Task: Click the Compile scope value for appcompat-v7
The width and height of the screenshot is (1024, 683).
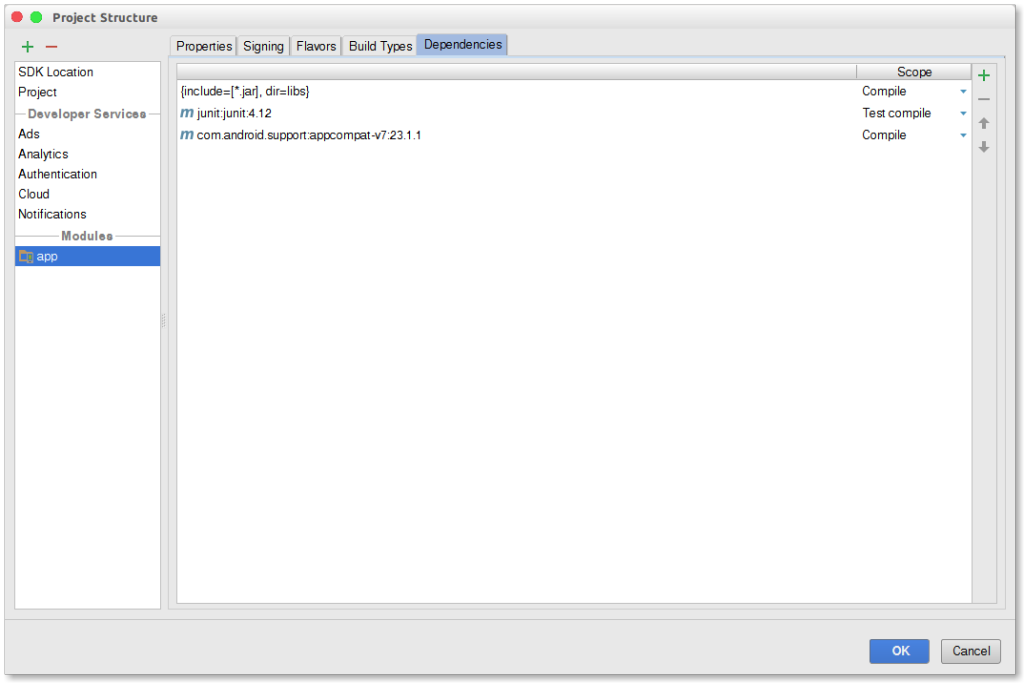Action: pos(884,135)
